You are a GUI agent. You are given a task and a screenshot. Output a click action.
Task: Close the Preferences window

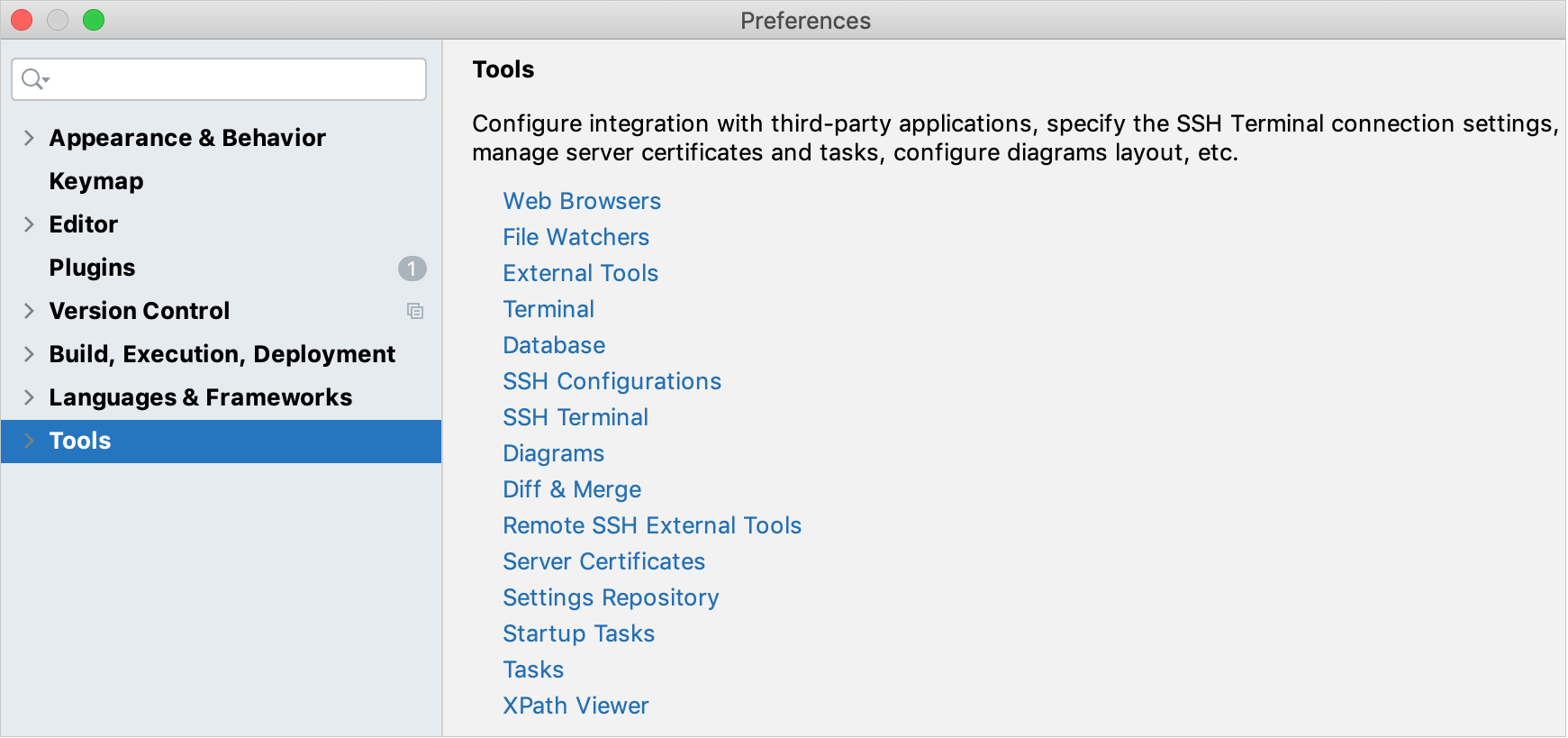point(22,20)
